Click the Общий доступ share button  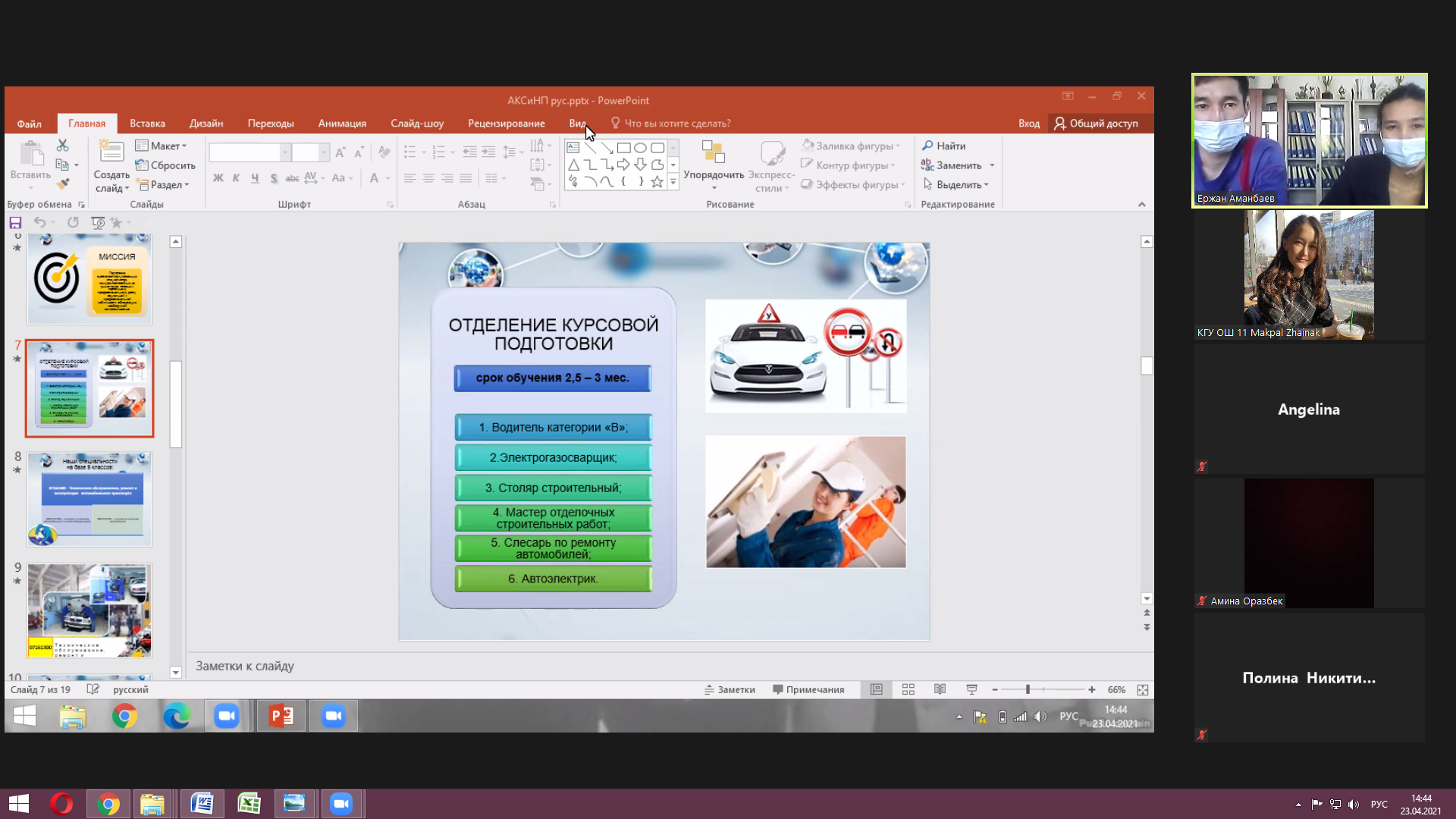[x=1096, y=123]
